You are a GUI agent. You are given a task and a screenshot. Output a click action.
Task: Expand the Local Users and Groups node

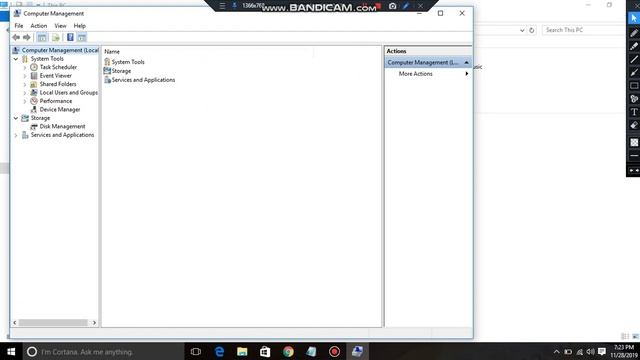[24, 93]
